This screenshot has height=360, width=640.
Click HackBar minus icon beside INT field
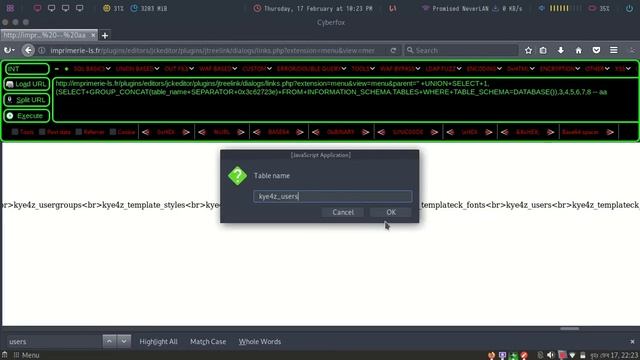57,69
